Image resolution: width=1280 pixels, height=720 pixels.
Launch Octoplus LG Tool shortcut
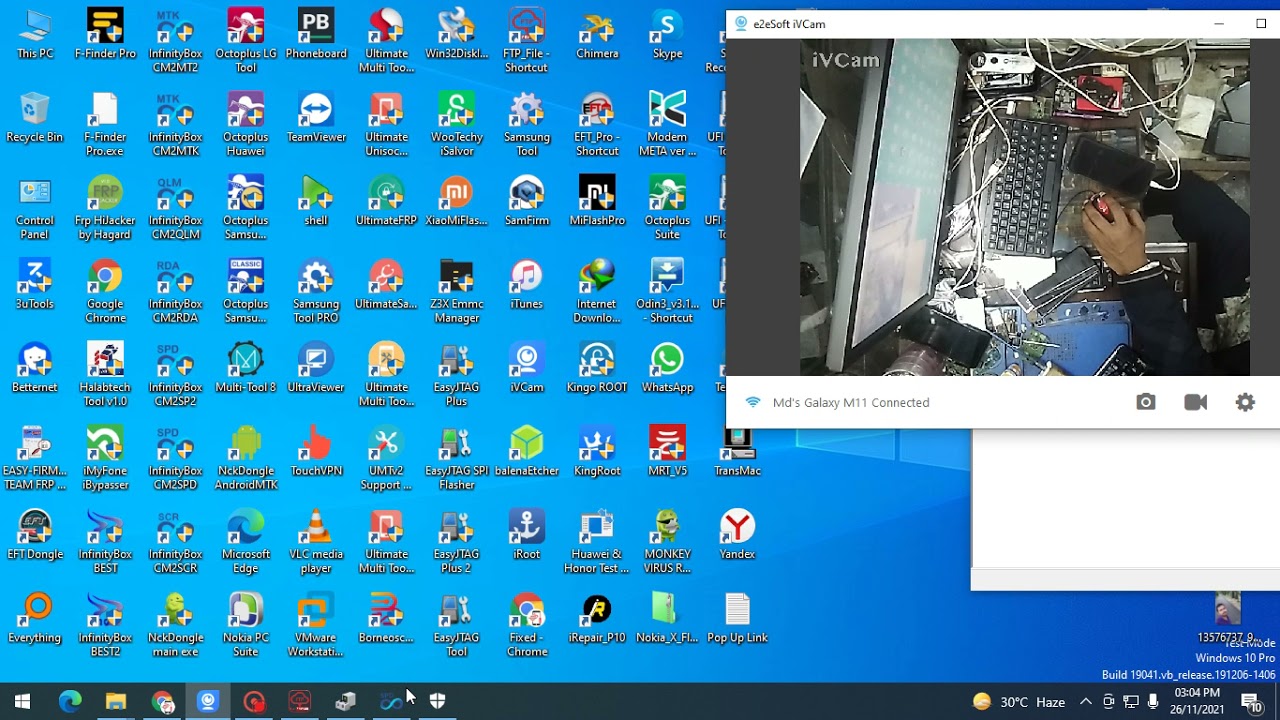pyautogui.click(x=246, y=41)
